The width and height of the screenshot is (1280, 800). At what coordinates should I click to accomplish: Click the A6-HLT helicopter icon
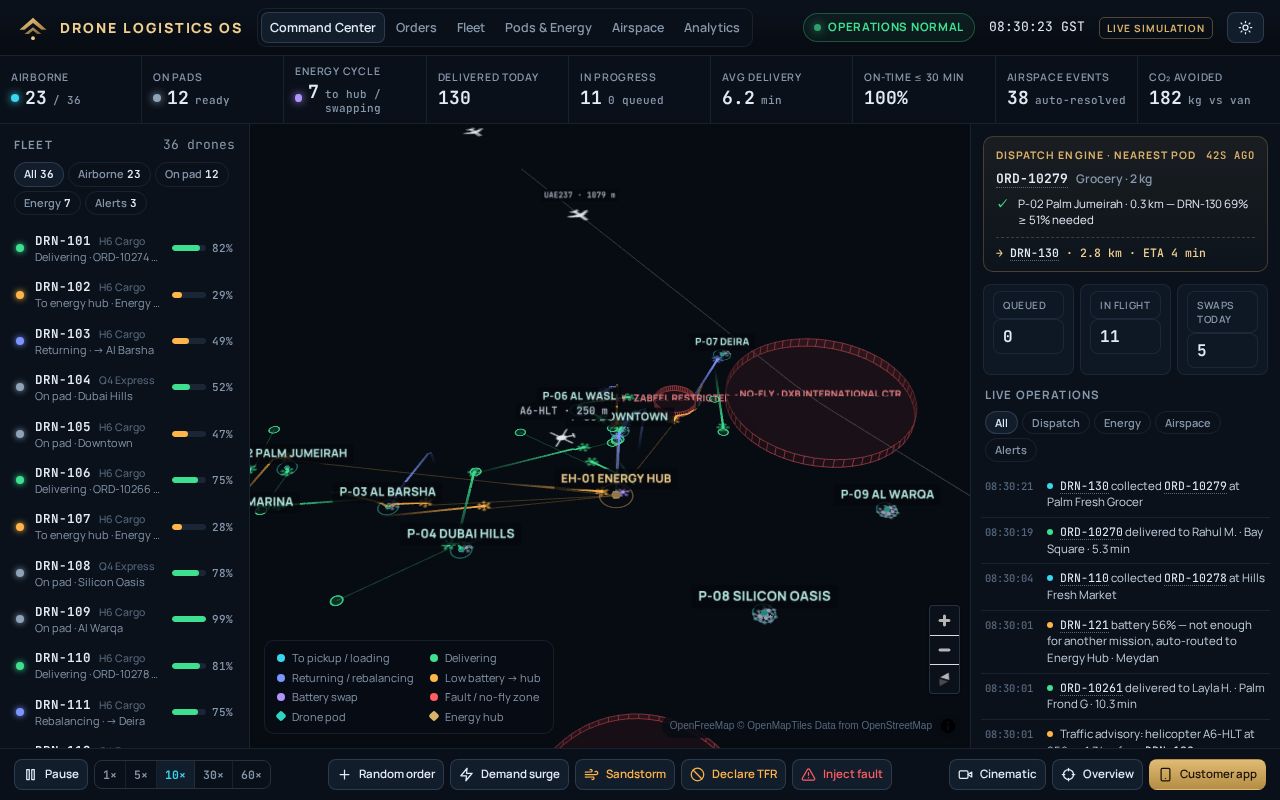pos(563,437)
